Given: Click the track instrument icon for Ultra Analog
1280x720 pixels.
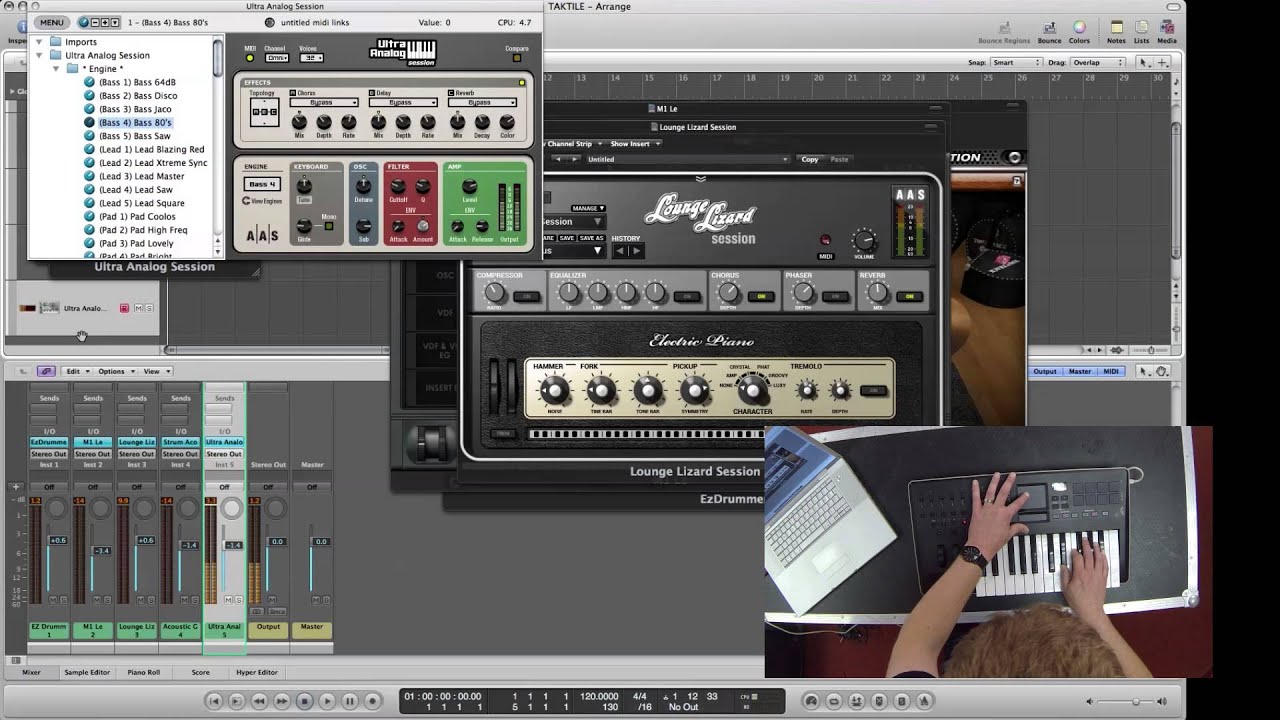Looking at the screenshot, I should pos(49,308).
